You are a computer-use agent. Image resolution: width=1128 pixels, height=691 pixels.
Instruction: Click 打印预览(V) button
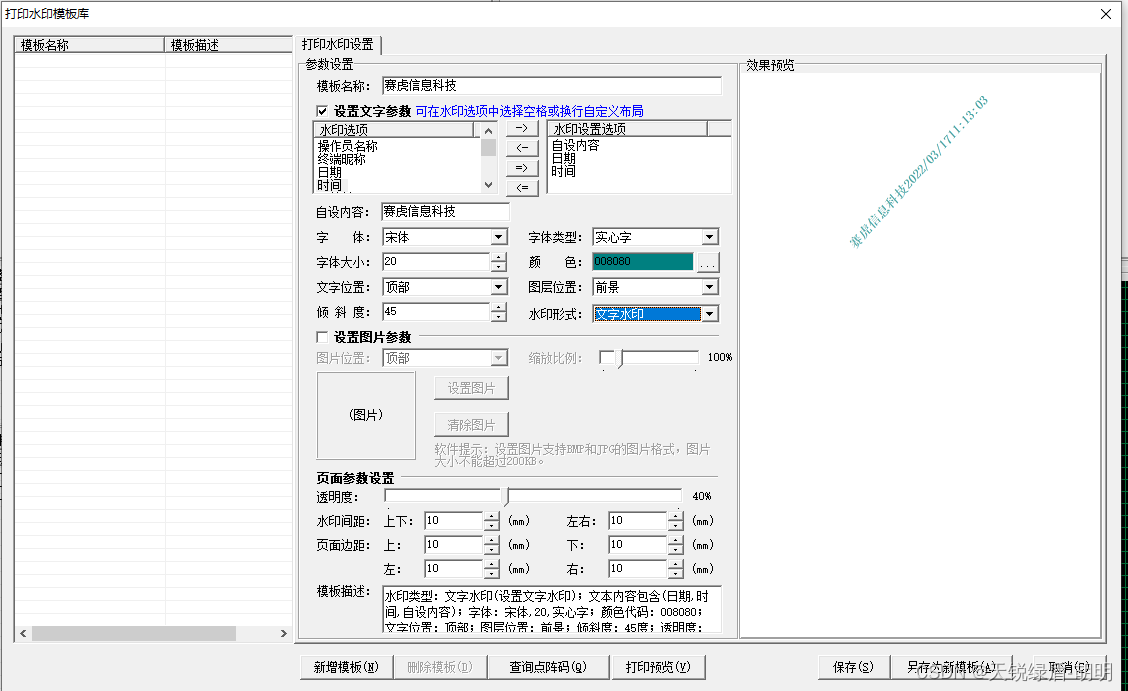[x=658, y=667]
